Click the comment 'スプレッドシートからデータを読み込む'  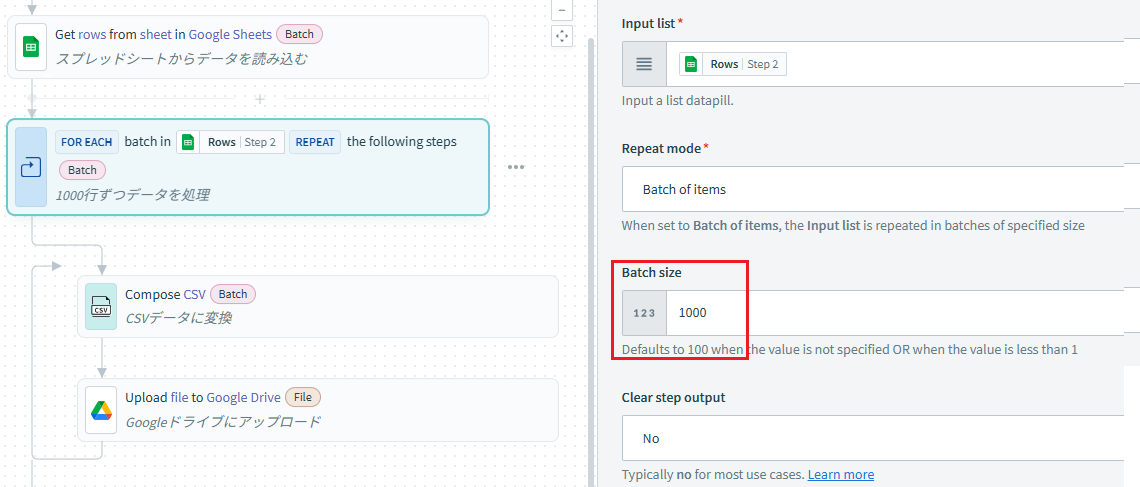(x=181, y=59)
